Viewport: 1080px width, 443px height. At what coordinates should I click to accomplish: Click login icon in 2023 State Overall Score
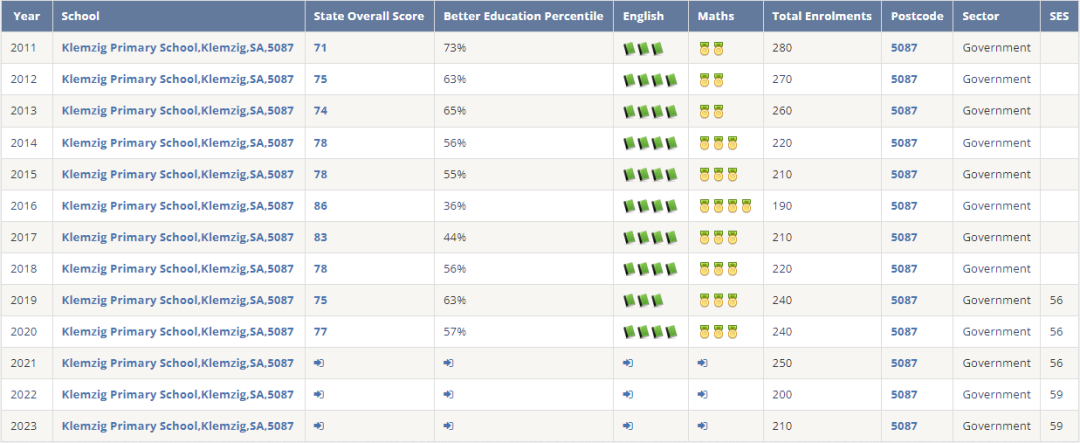coord(318,426)
